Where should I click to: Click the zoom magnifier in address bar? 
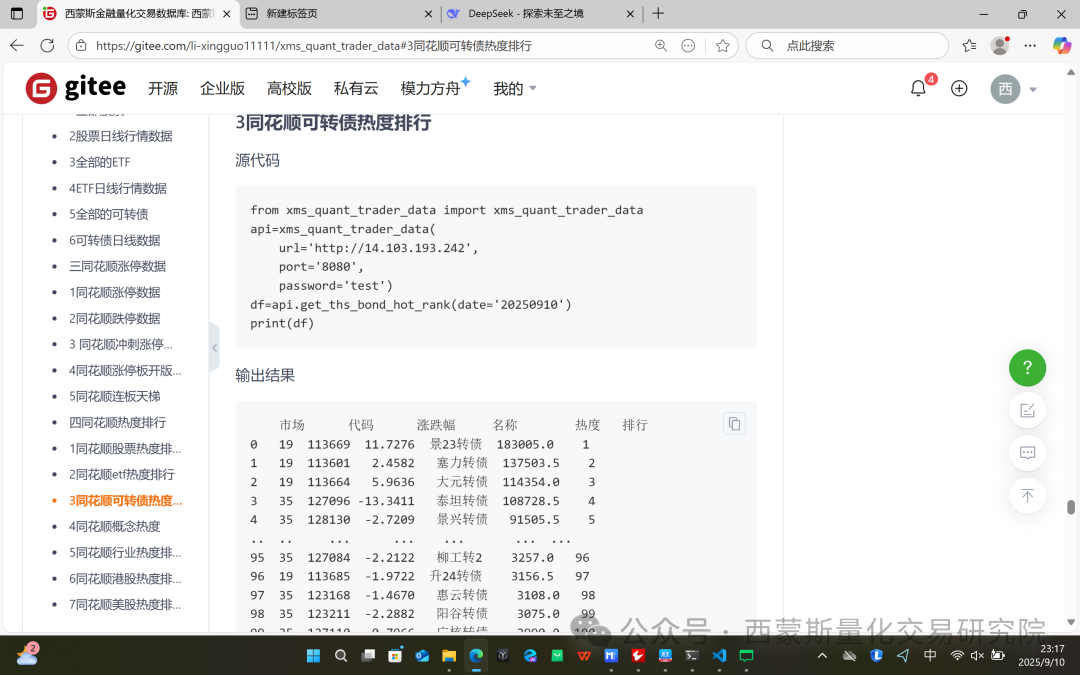pyautogui.click(x=661, y=45)
